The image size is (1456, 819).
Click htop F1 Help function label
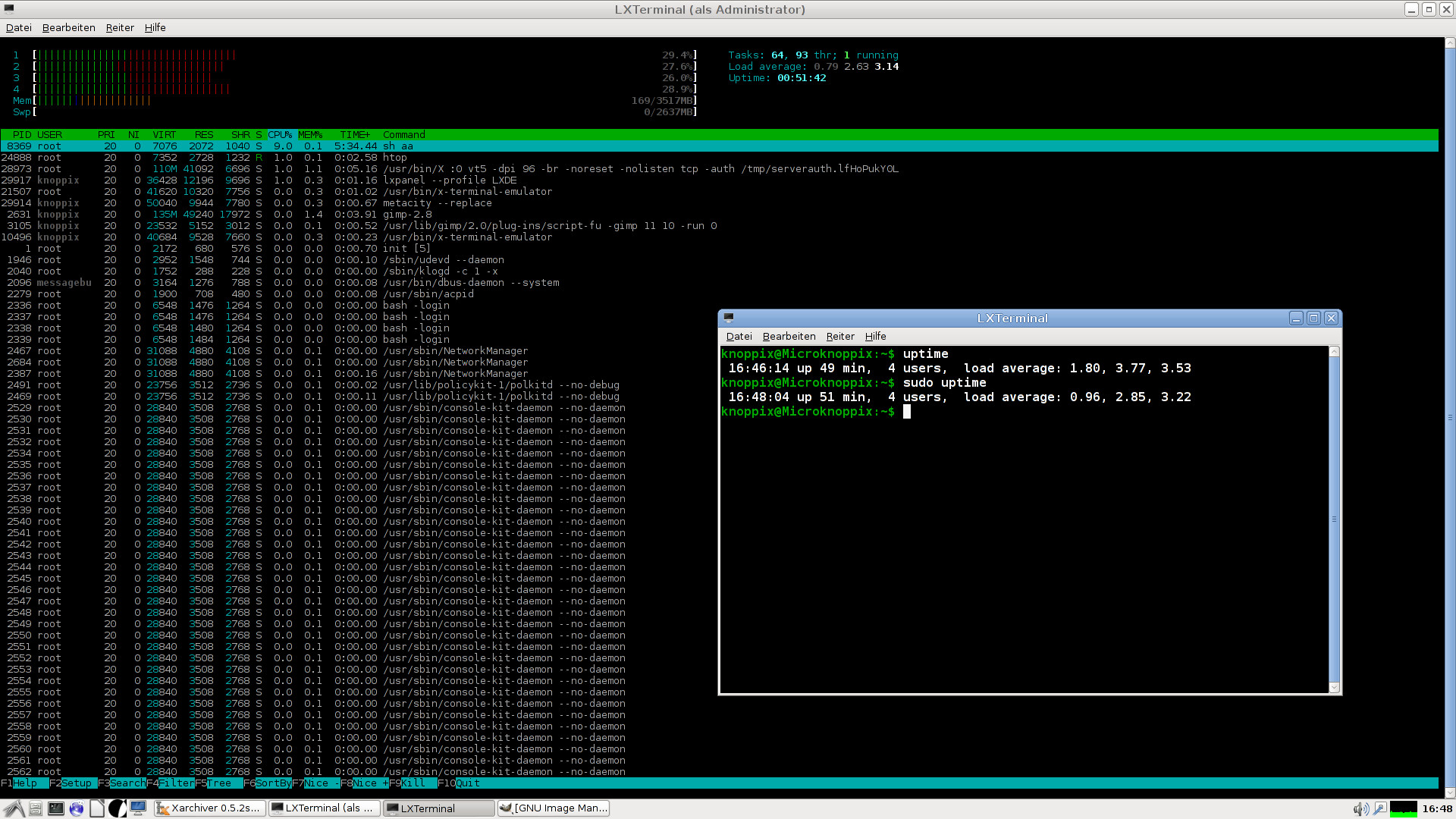click(24, 783)
